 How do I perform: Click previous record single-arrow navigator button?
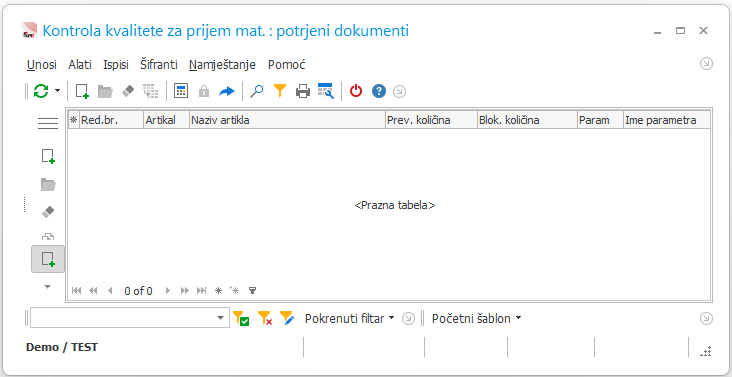click(x=110, y=291)
